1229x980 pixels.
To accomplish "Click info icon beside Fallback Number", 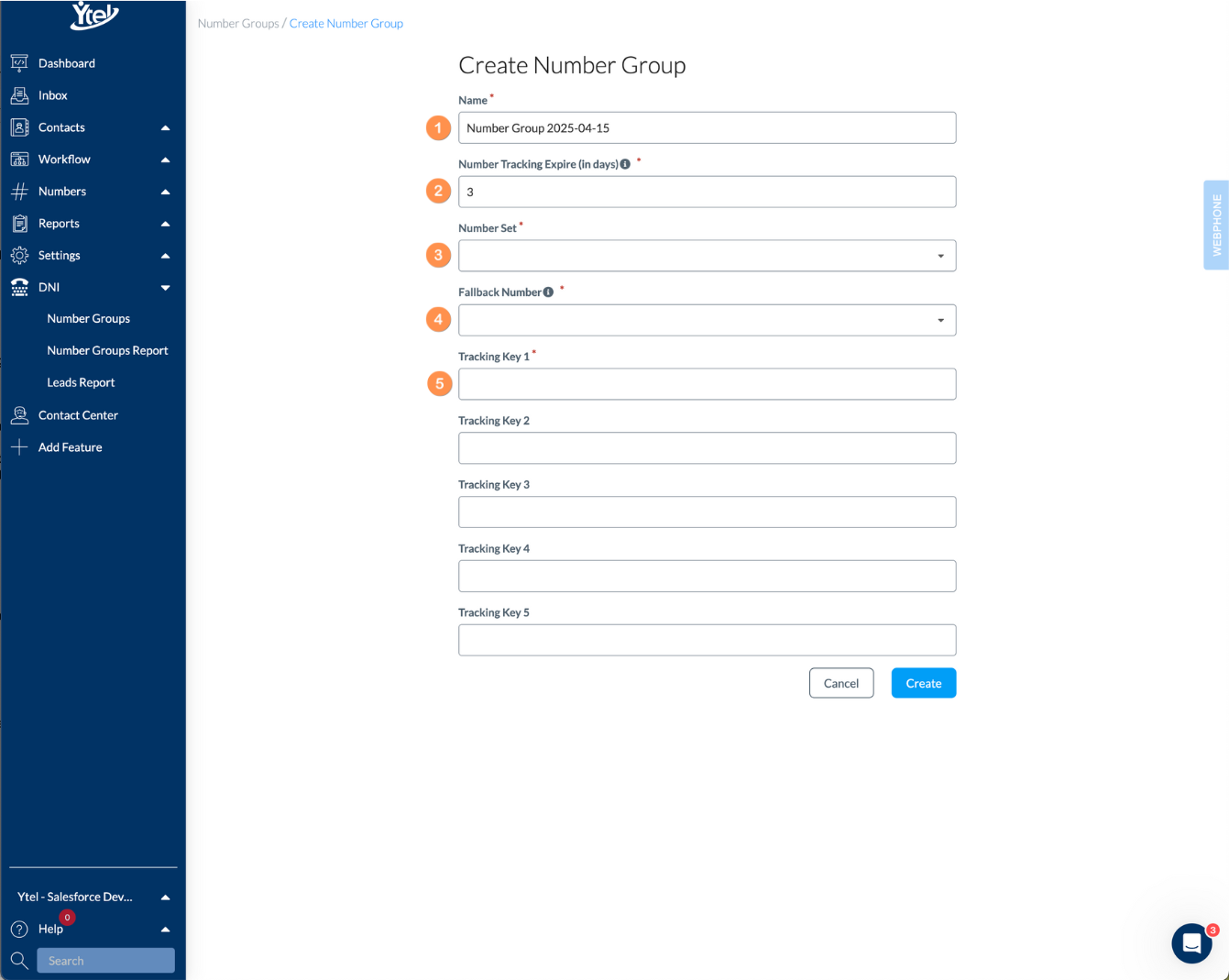I will coord(548,292).
